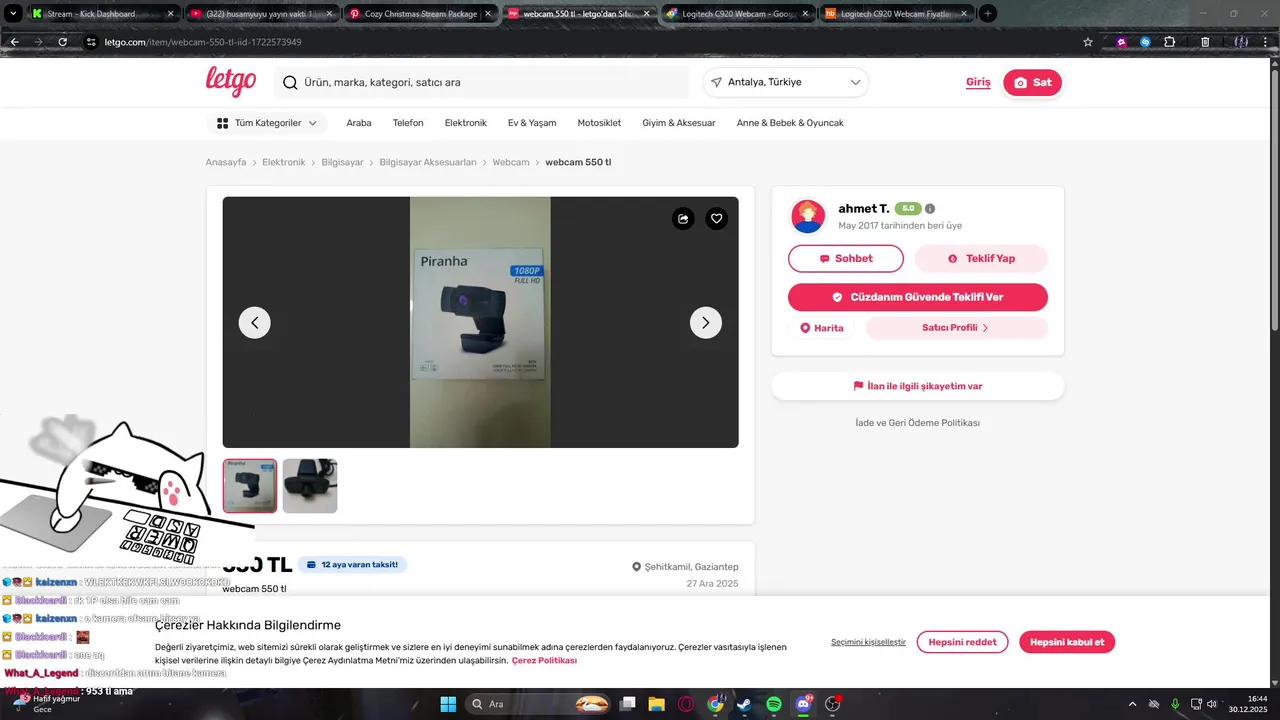Favorite the listing with heart icon
1280x720 pixels.
716,218
